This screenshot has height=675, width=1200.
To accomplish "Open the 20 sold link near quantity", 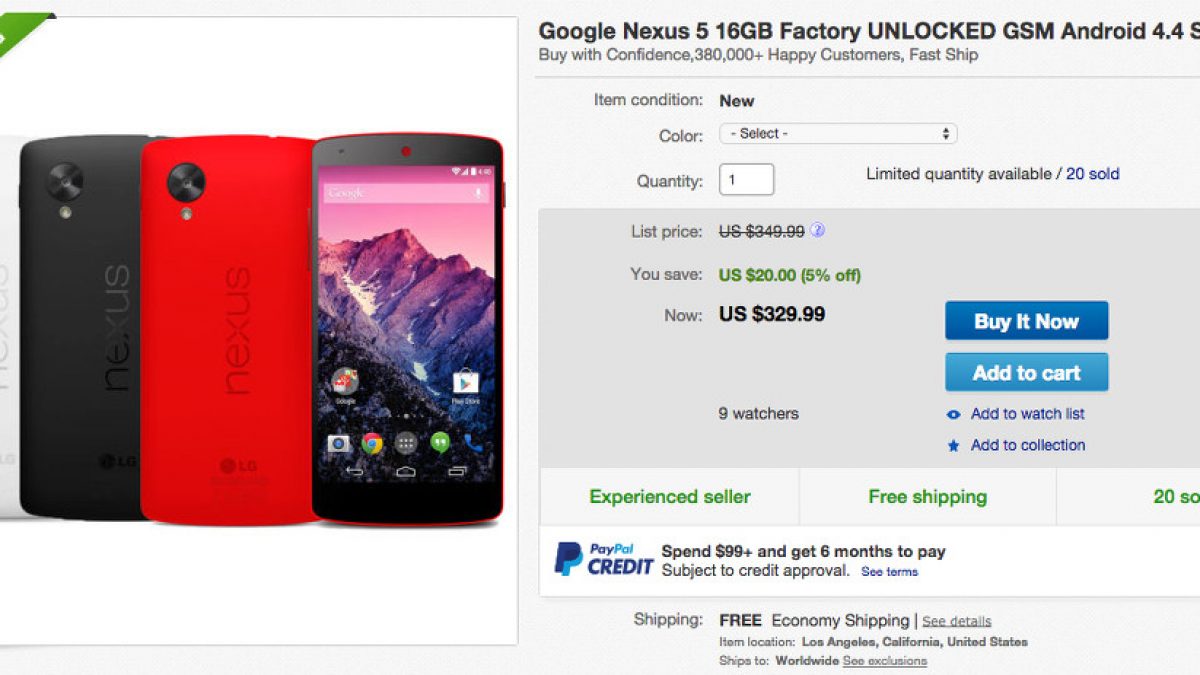I will pyautogui.click(x=1092, y=174).
